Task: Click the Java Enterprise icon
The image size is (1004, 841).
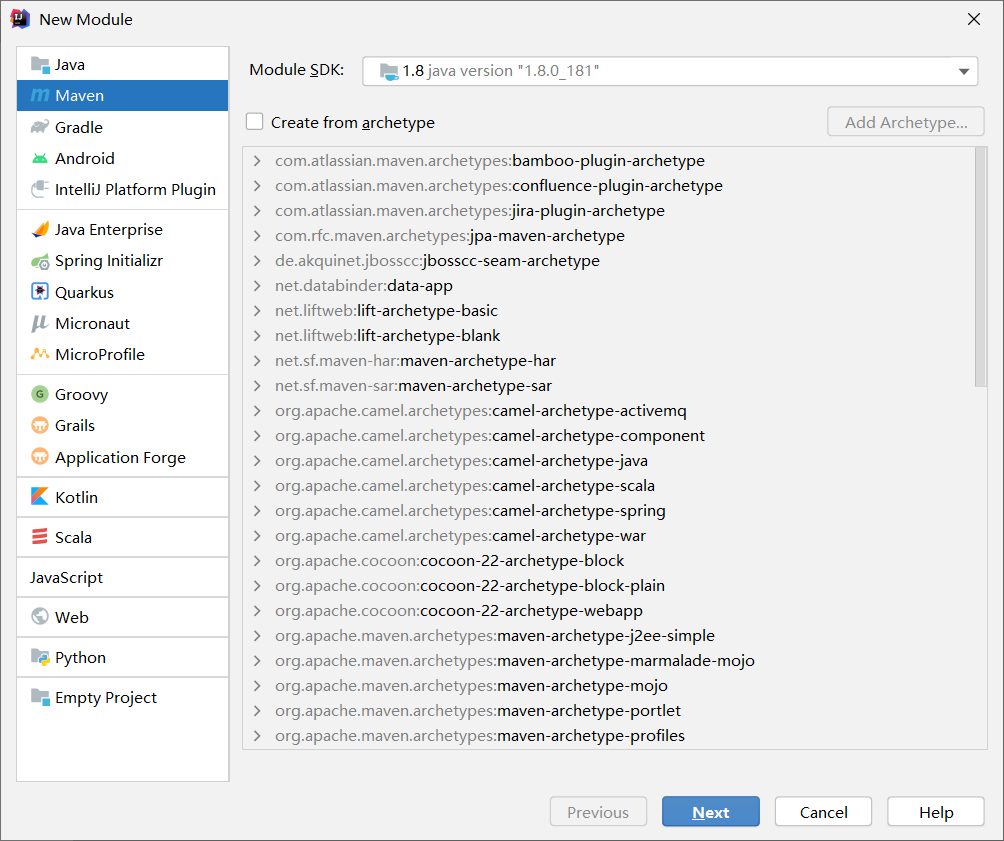Action: coord(40,229)
